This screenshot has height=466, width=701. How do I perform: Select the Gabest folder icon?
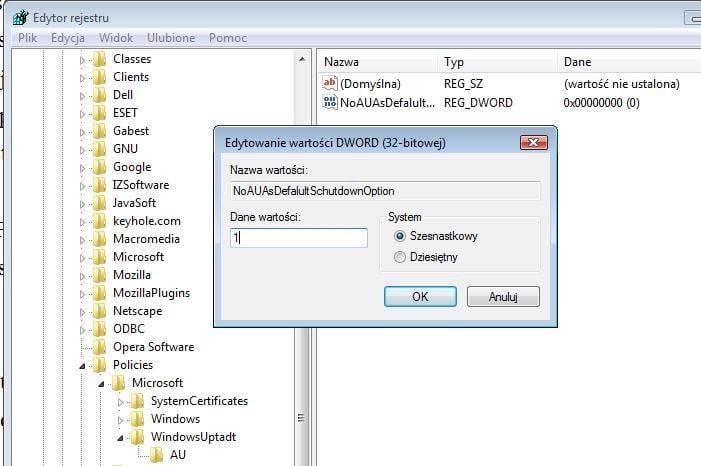coord(99,131)
